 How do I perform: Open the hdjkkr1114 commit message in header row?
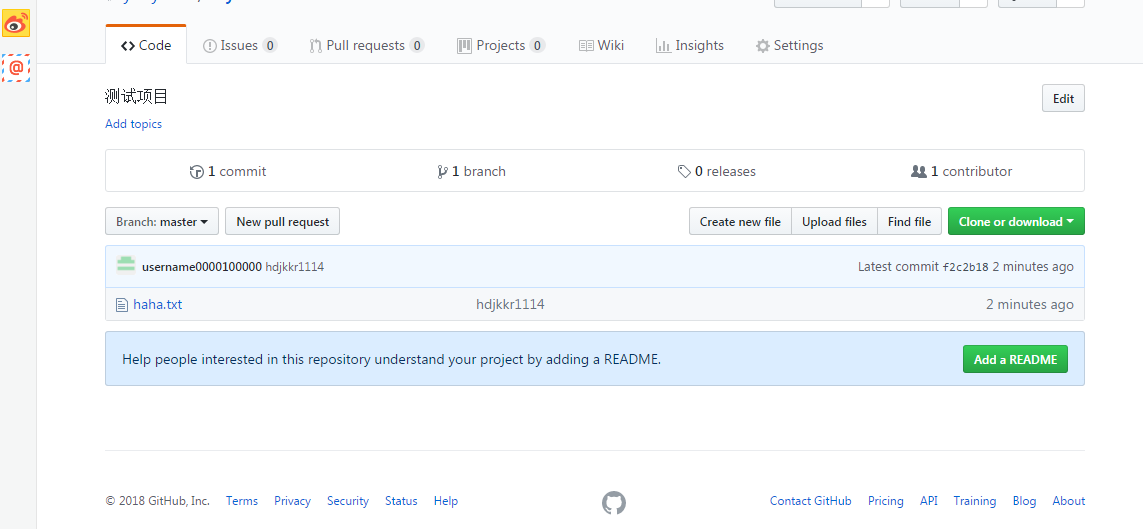click(x=294, y=267)
